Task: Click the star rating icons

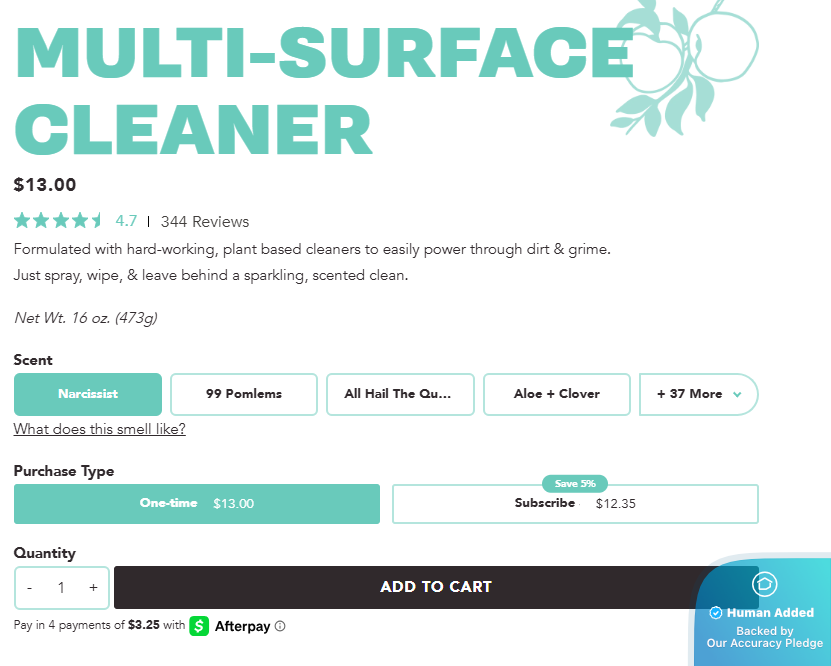Action: pos(59,221)
